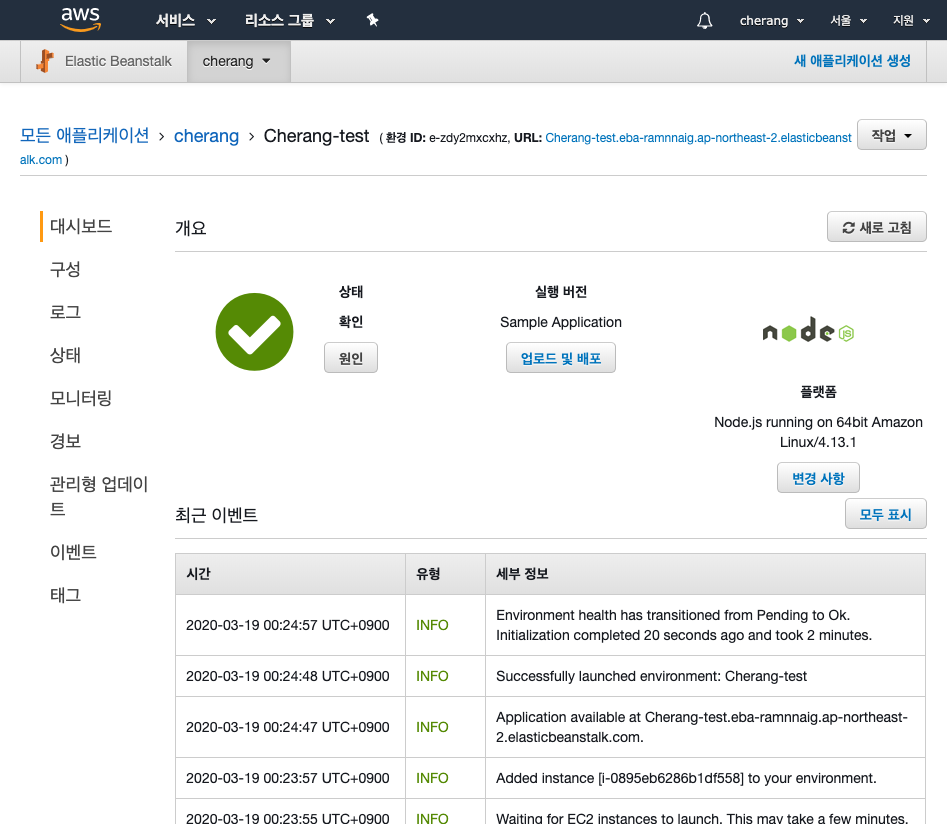Click the pin shortcut icon in navbar

click(x=373, y=21)
